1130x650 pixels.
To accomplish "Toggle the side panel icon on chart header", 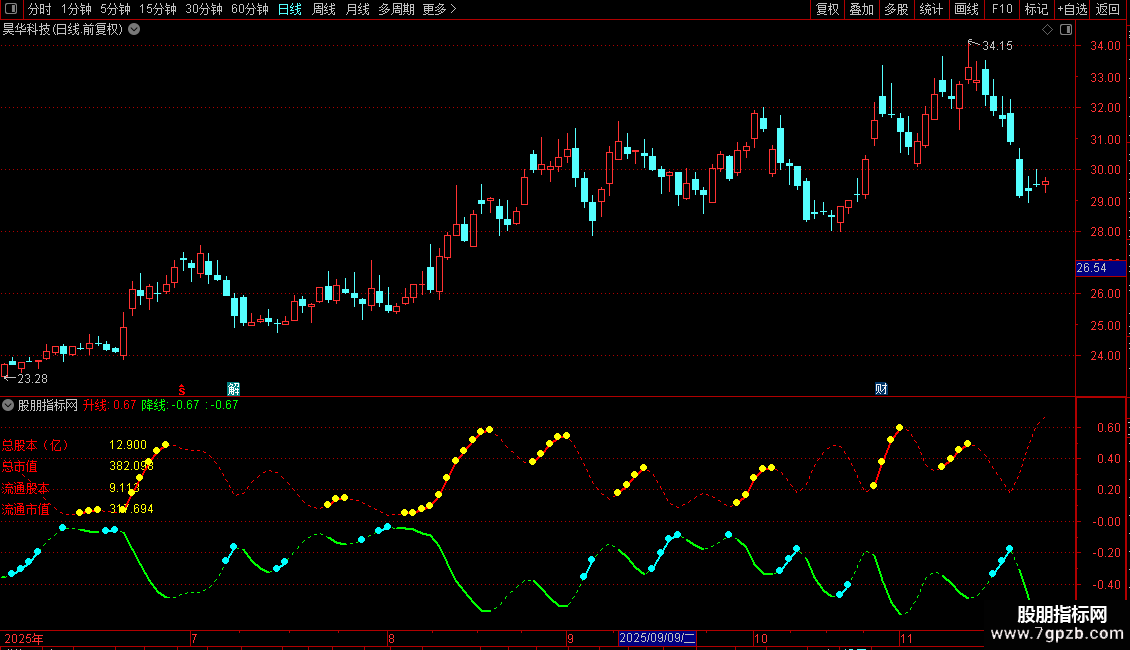I will coord(1066,30).
